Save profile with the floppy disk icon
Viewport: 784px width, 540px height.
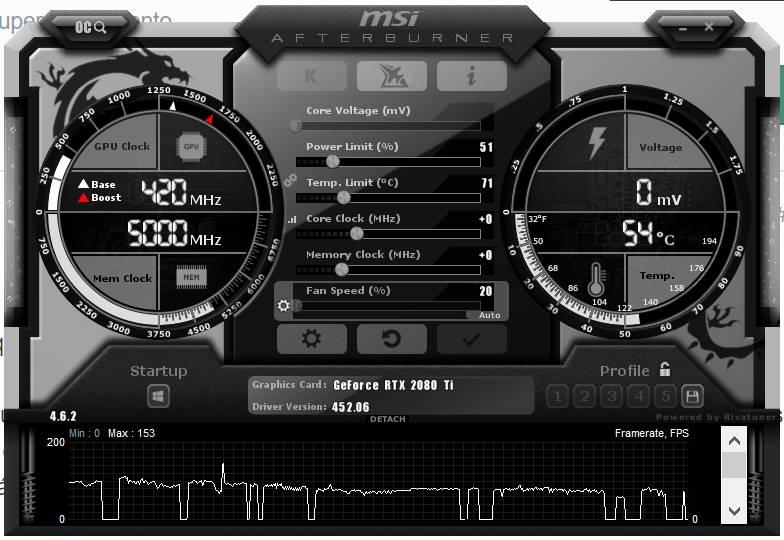click(x=692, y=397)
